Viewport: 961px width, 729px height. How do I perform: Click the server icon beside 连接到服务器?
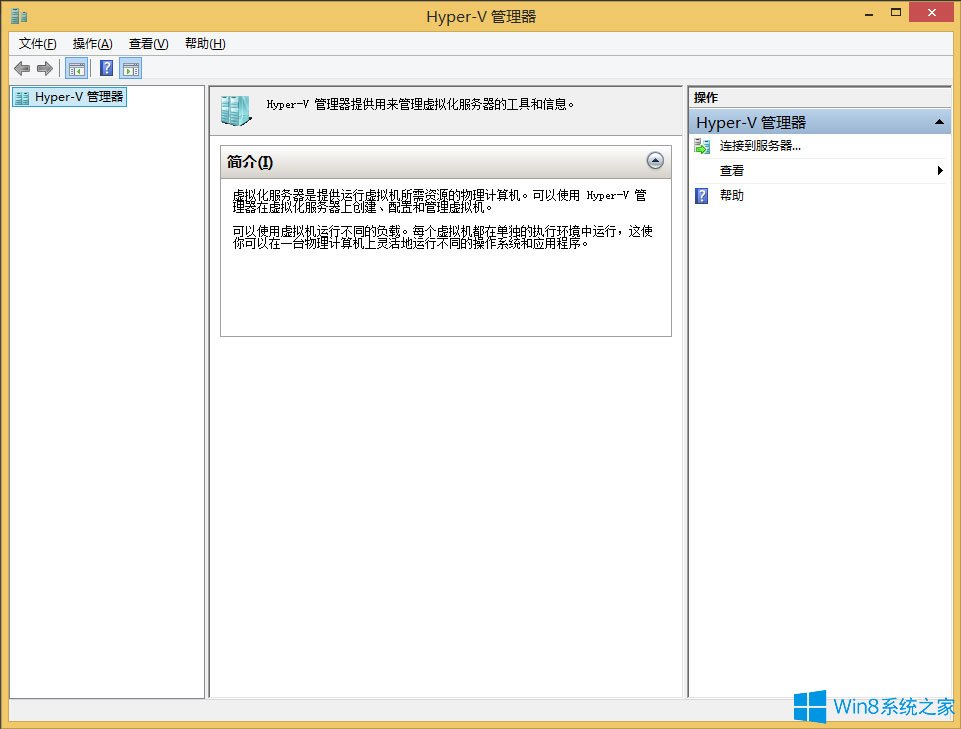coord(702,146)
